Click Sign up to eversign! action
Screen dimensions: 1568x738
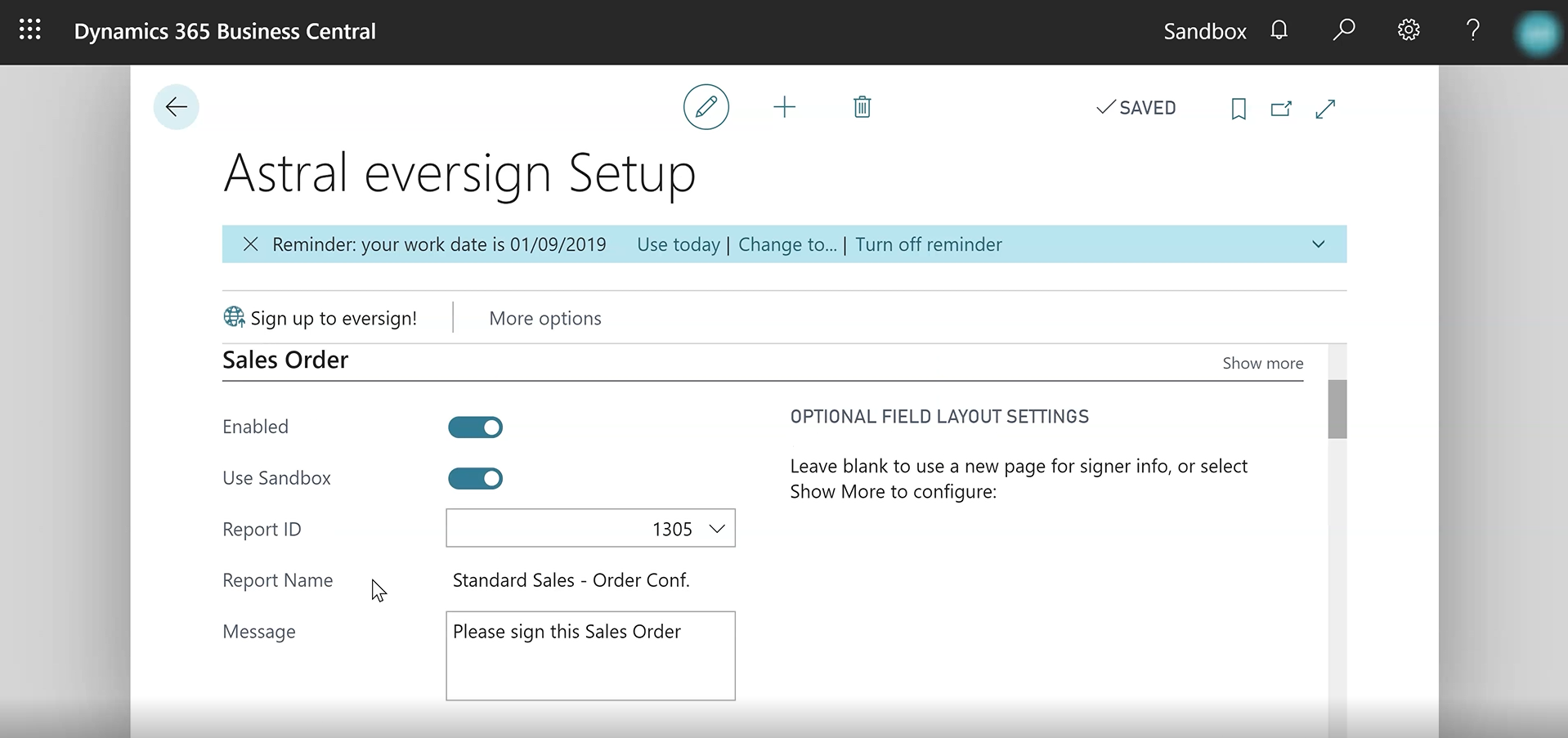click(320, 319)
